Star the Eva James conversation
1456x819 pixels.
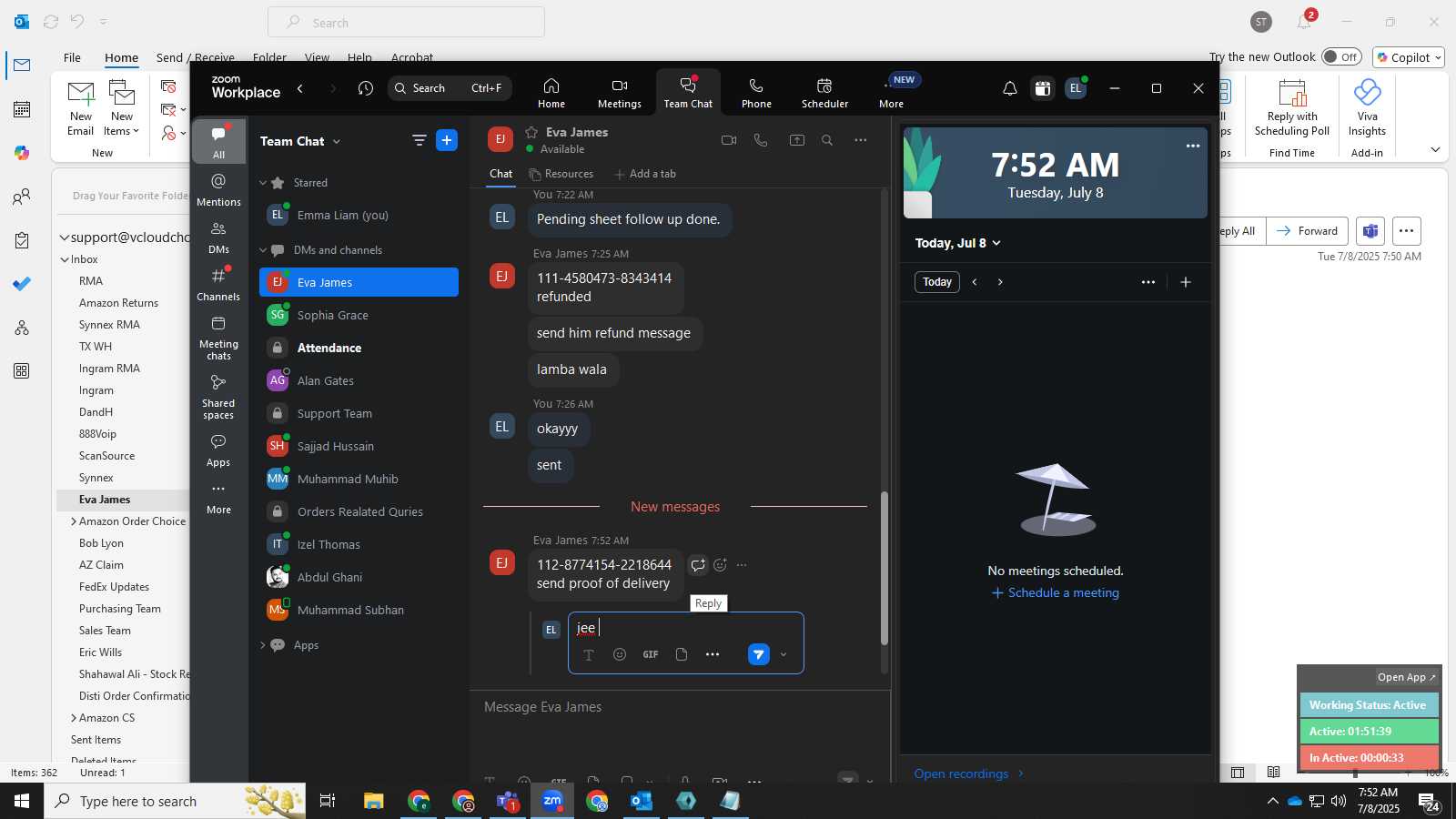click(x=531, y=132)
